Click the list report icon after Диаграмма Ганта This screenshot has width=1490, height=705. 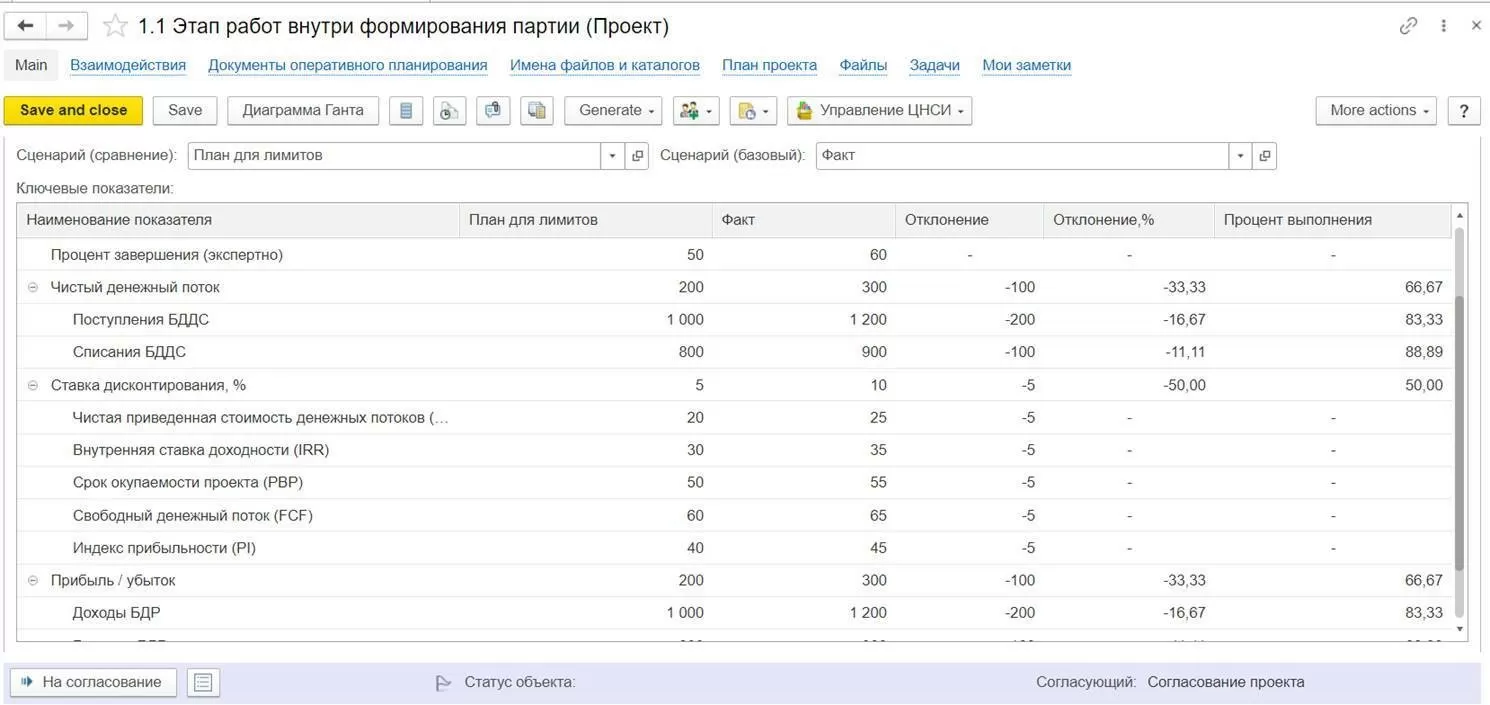coord(406,111)
